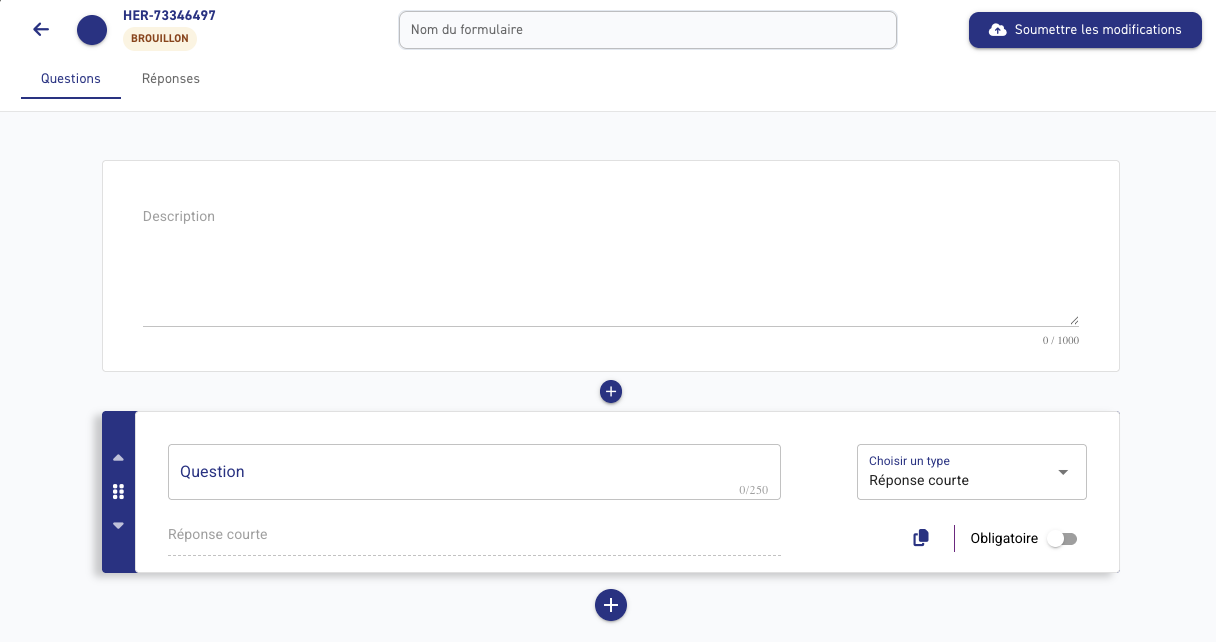The height and width of the screenshot is (642, 1216).
Task: Move the question up with the arrow
Action: pos(118,458)
